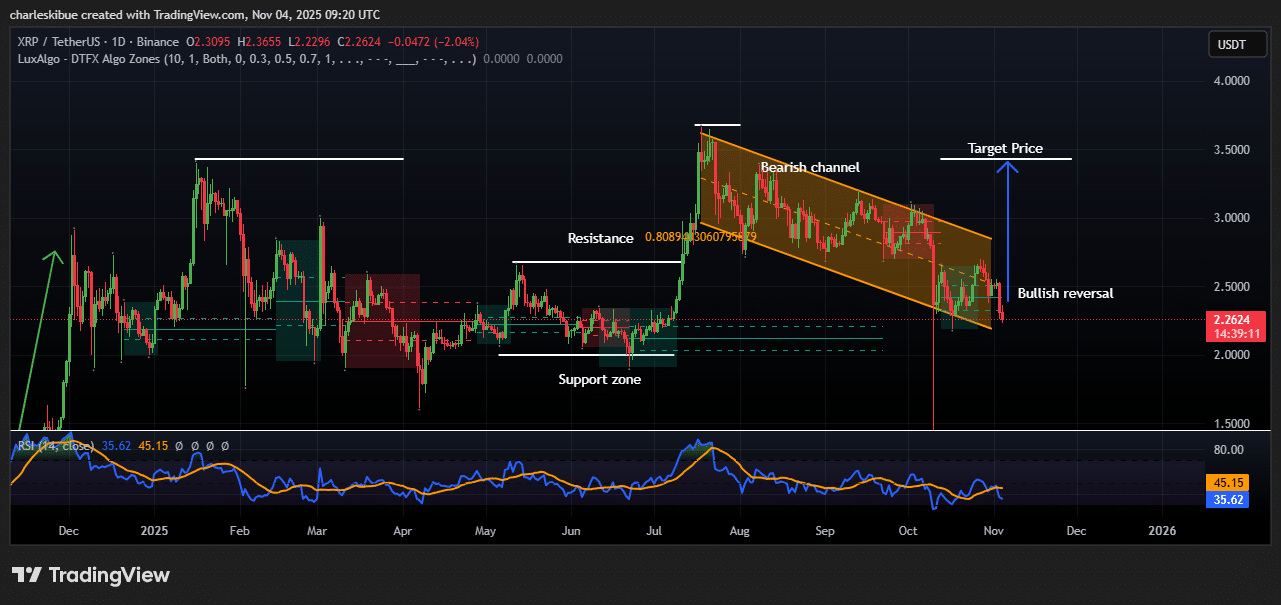The height and width of the screenshot is (605, 1281).
Task: Click the Target Price annotation text
Action: 1004,148
